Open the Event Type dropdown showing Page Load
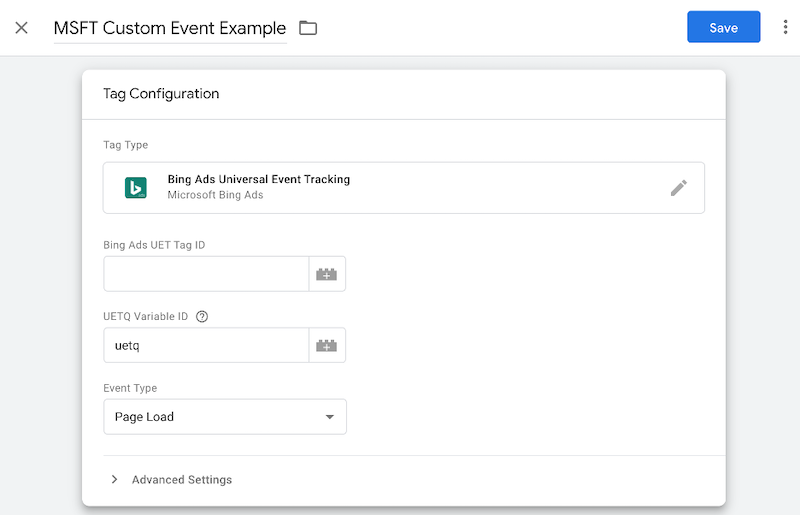 tap(225, 417)
